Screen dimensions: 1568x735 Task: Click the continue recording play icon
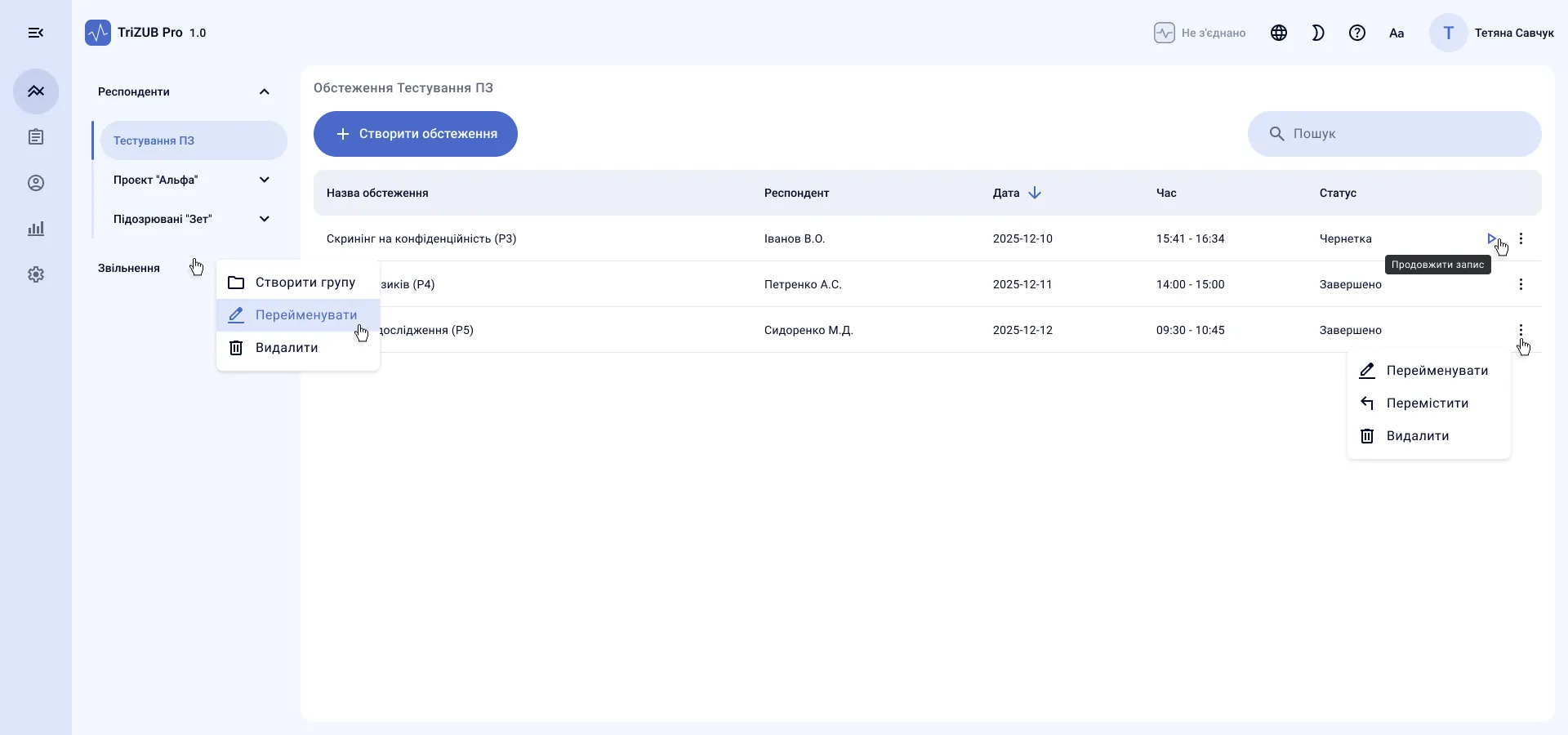[x=1492, y=238]
